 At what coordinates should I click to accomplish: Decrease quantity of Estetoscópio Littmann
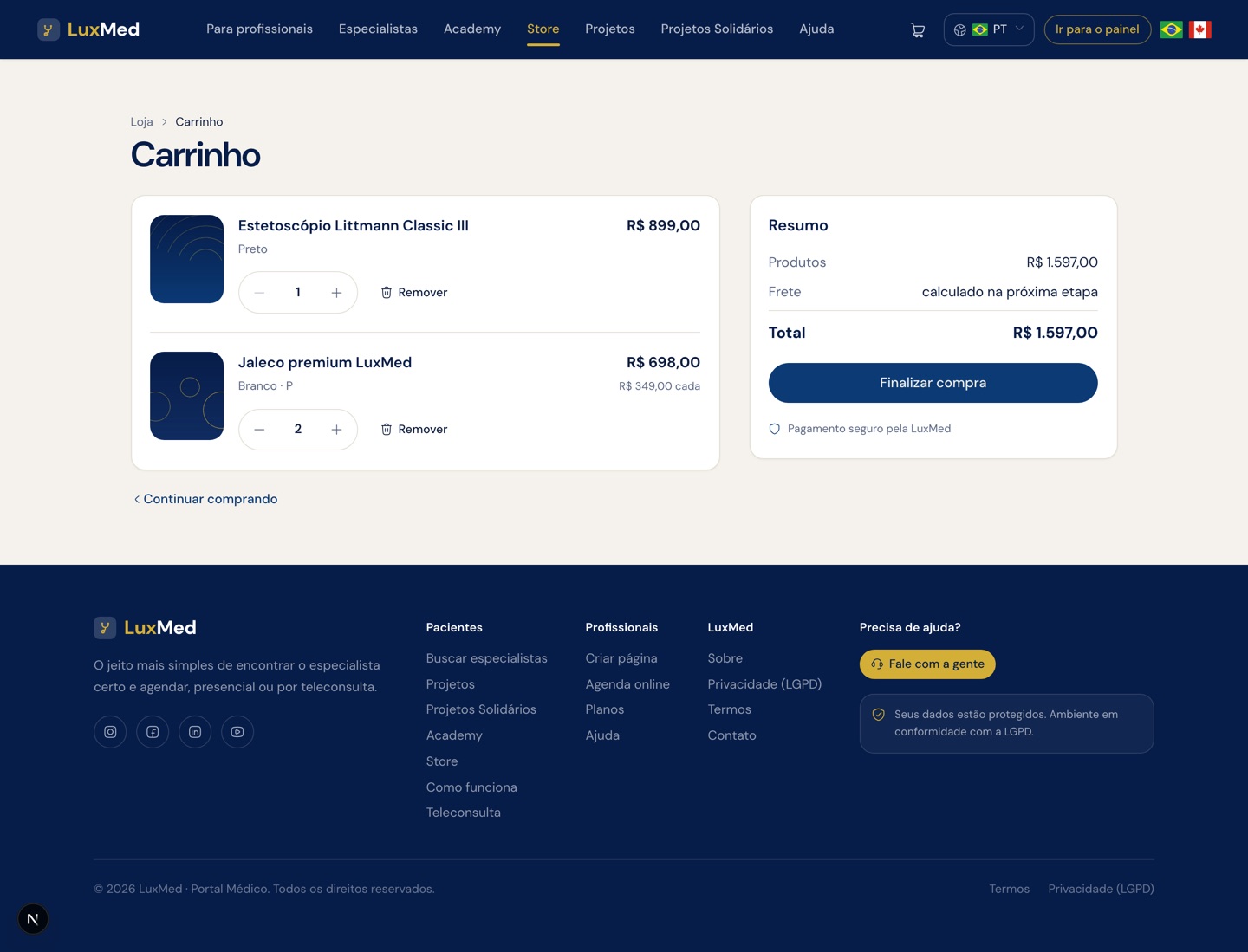[259, 293]
